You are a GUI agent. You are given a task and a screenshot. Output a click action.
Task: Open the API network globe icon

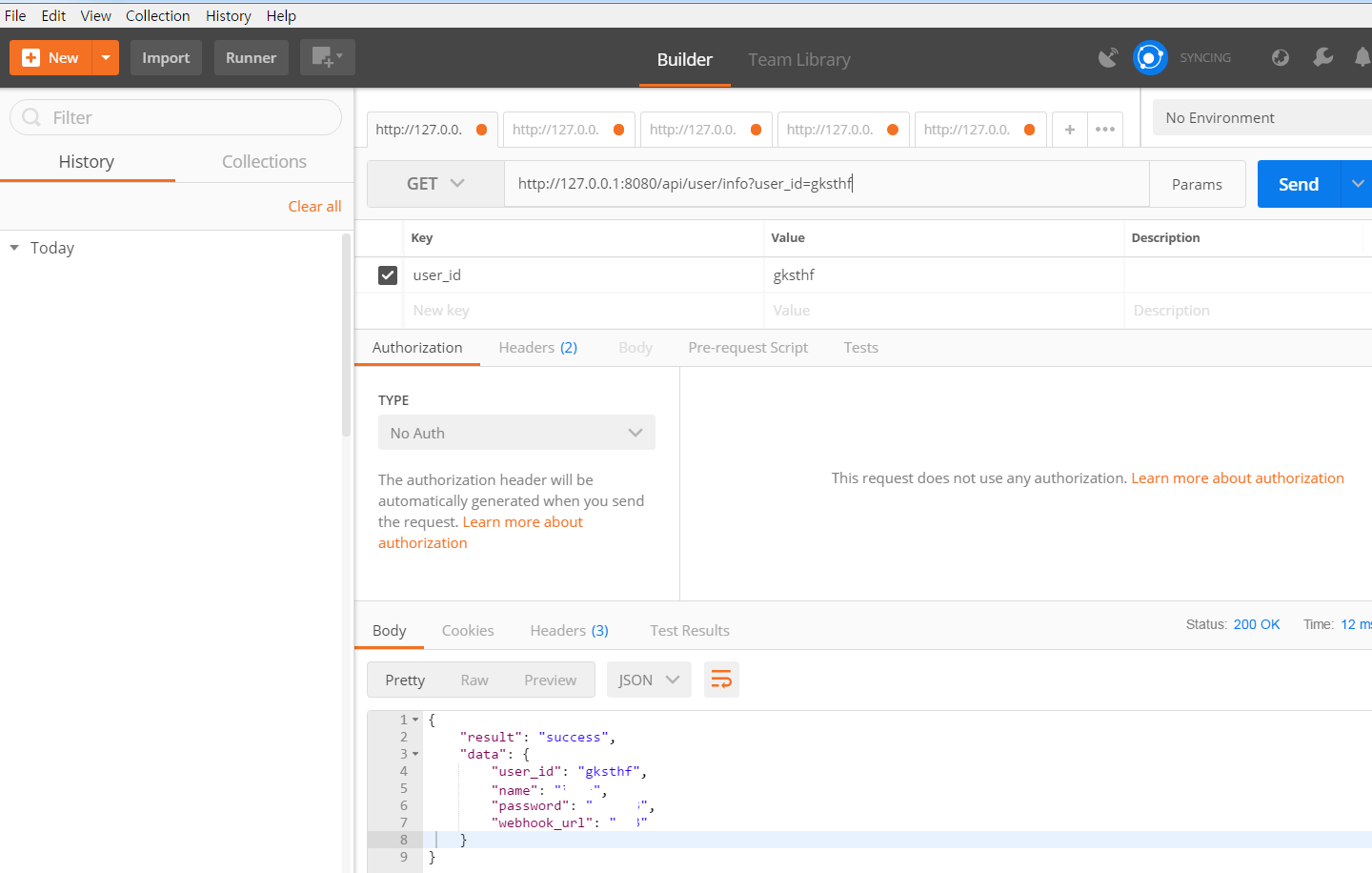click(x=1281, y=57)
